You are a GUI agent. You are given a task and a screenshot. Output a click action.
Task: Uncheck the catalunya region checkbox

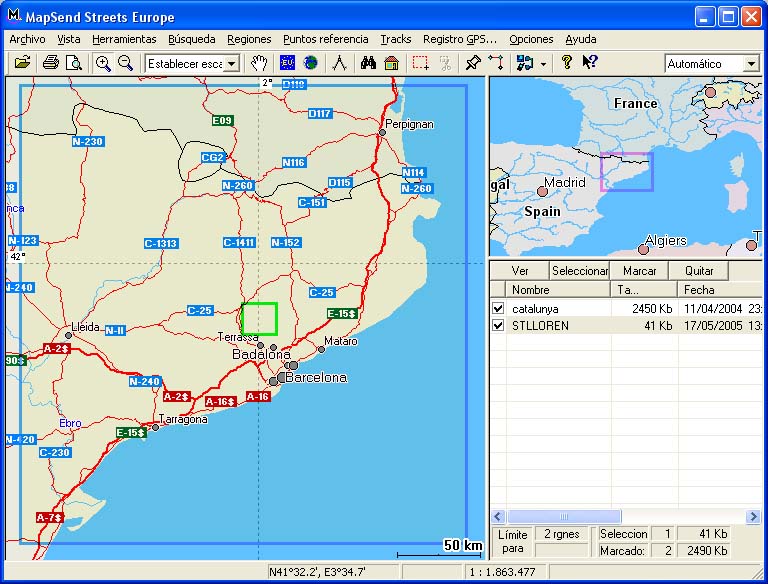click(498, 309)
